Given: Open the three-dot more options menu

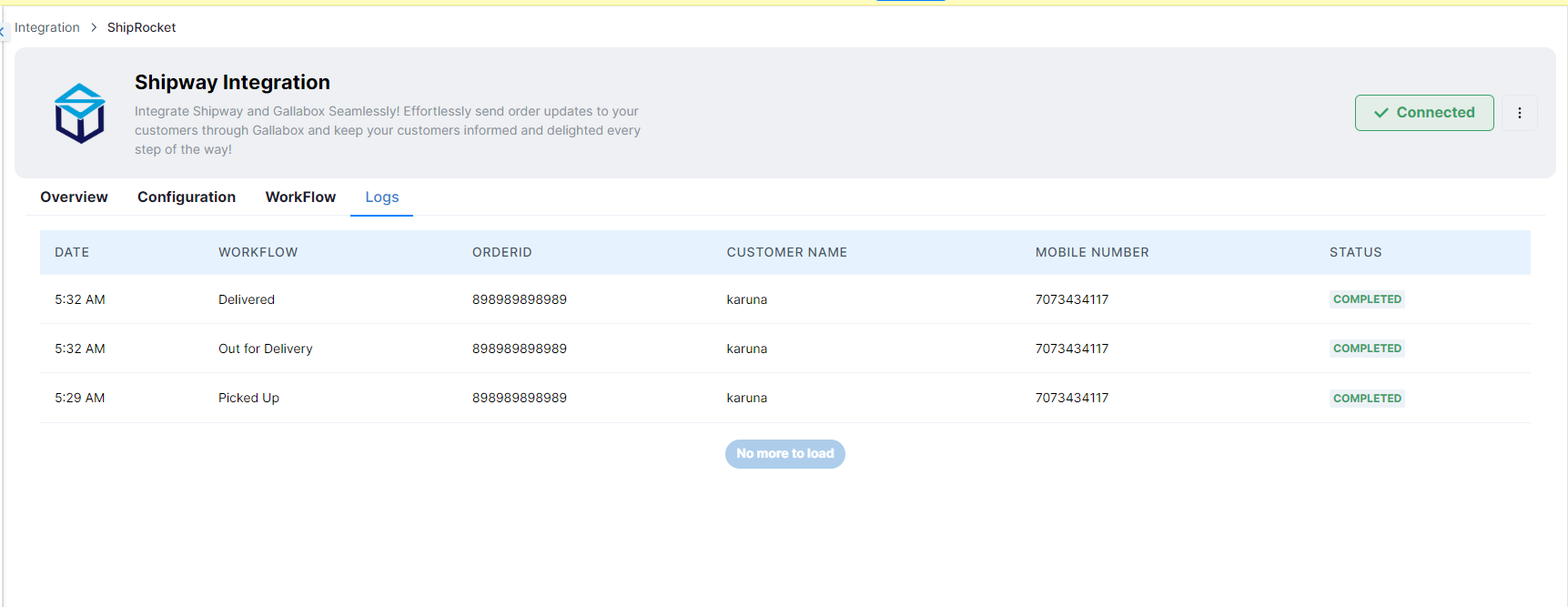Looking at the screenshot, I should [1519, 113].
